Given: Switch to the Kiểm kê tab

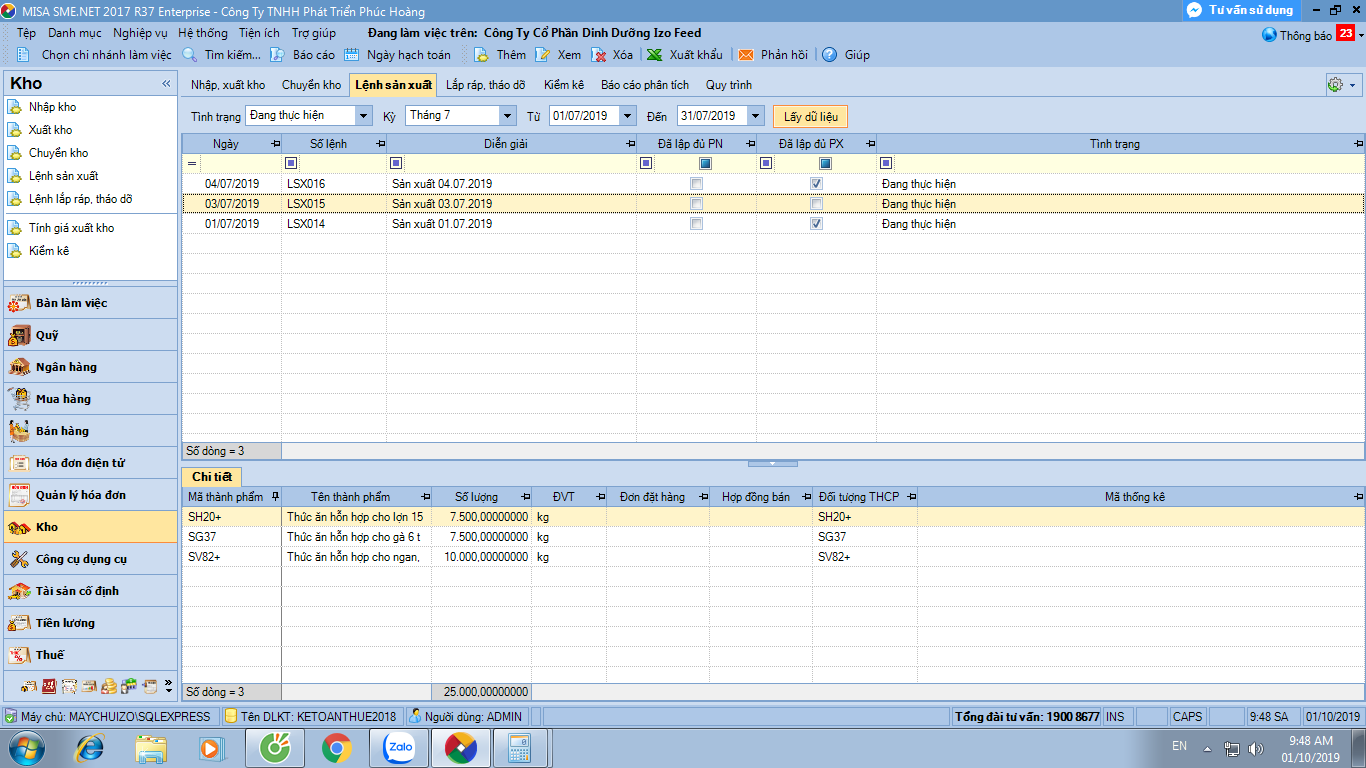Looking at the screenshot, I should point(564,85).
